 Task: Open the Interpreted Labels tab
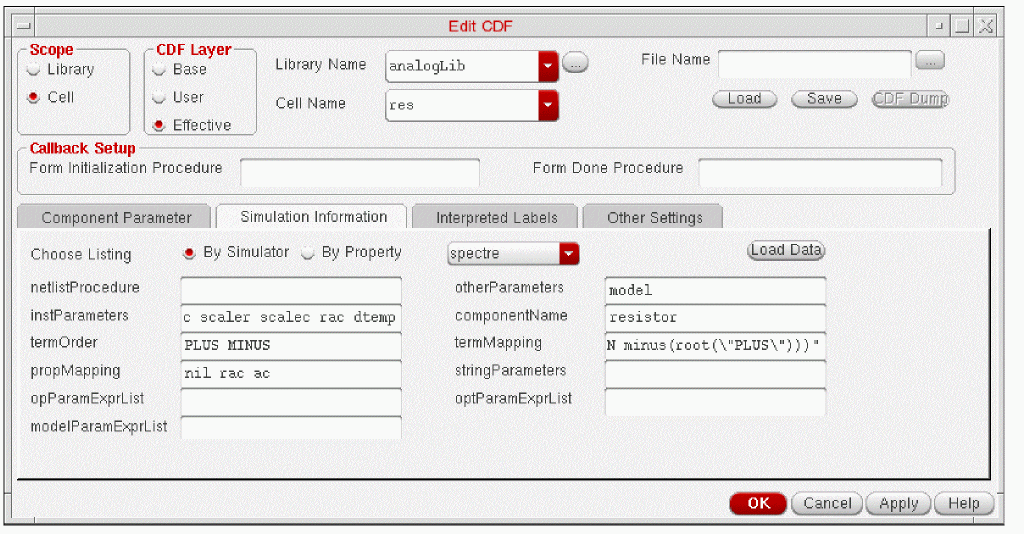[x=496, y=217]
